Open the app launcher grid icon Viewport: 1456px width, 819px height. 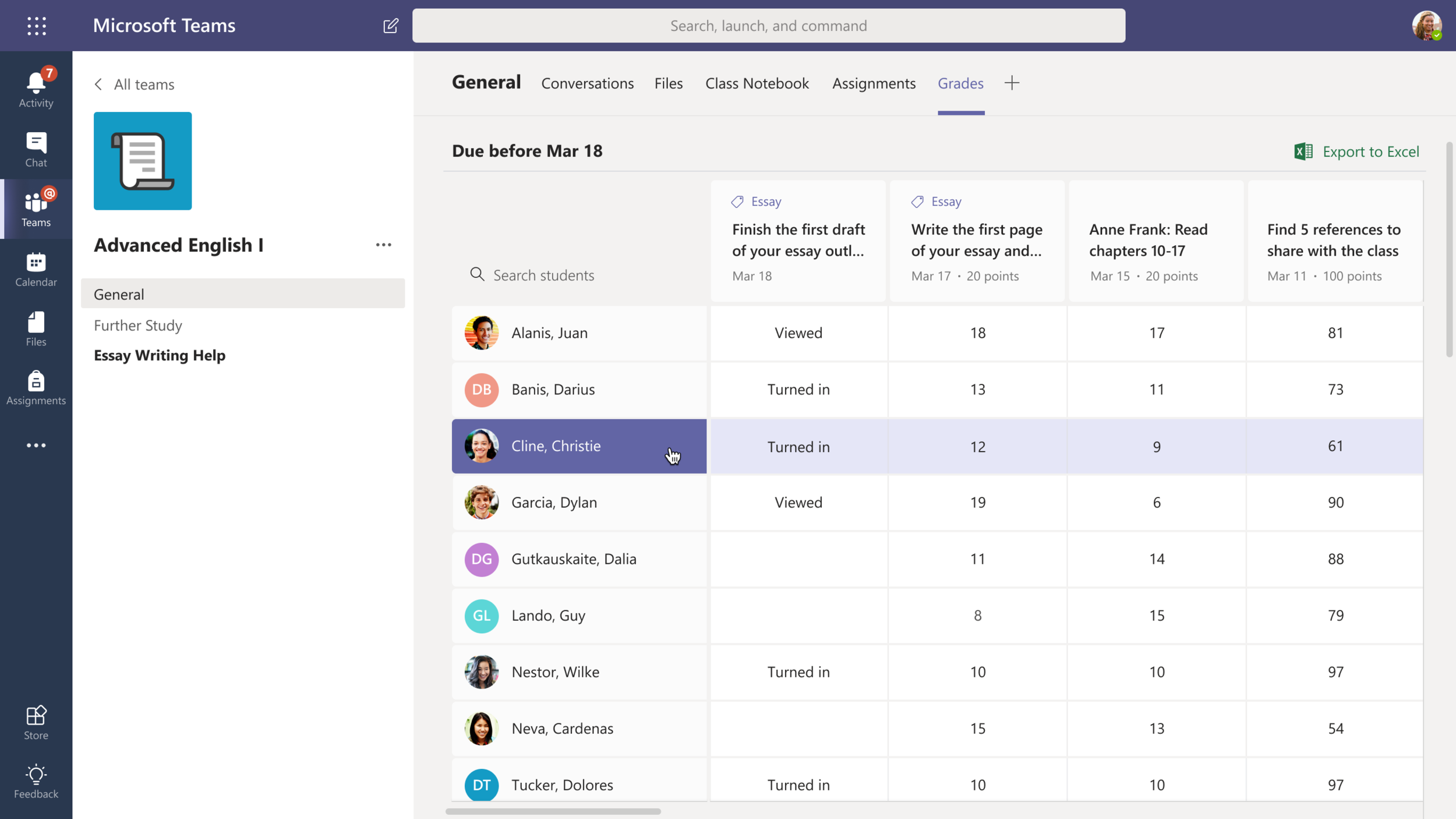coord(36,26)
